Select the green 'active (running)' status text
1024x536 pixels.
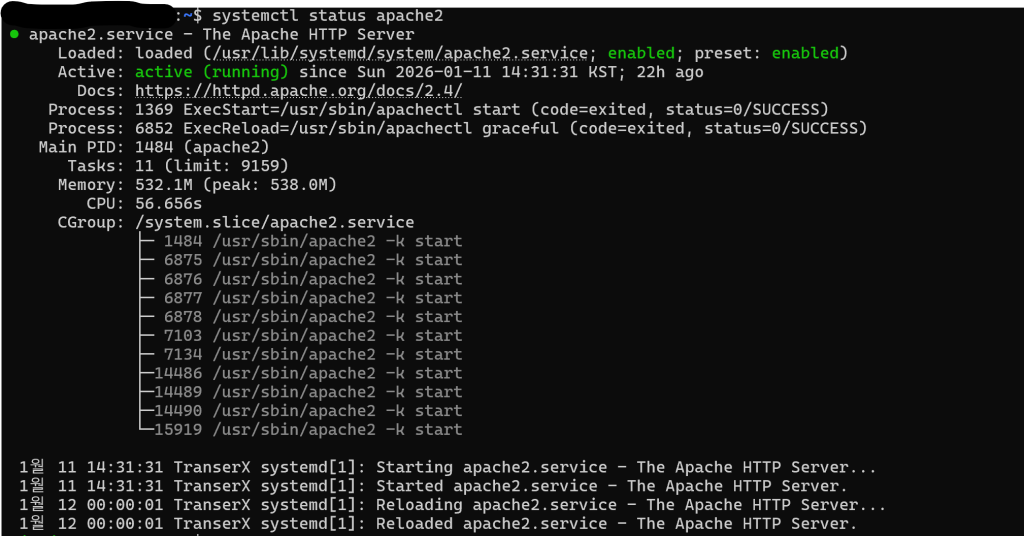click(x=211, y=72)
